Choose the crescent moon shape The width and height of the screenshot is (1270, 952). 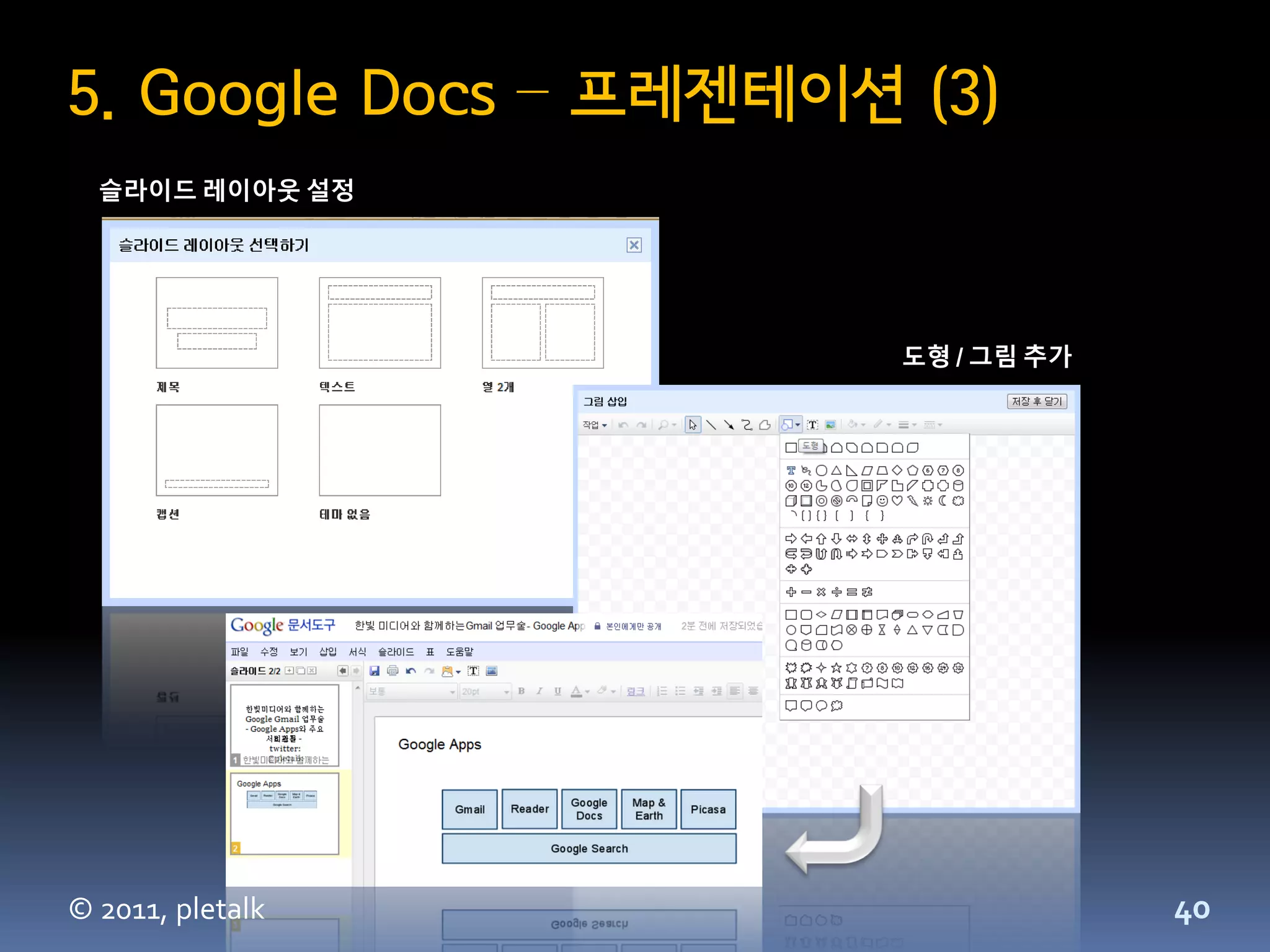[x=943, y=501]
